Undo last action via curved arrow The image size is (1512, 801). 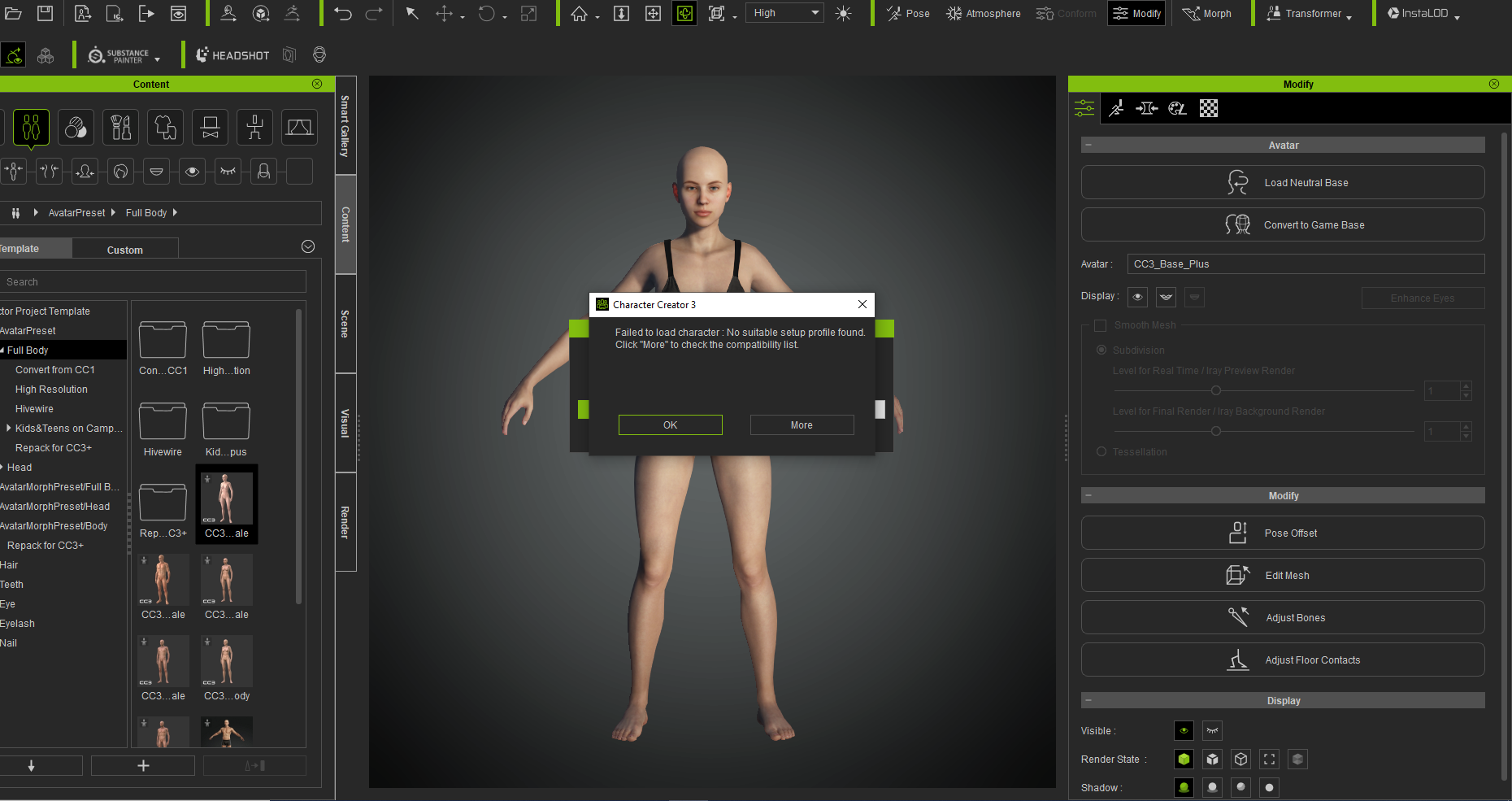point(342,13)
